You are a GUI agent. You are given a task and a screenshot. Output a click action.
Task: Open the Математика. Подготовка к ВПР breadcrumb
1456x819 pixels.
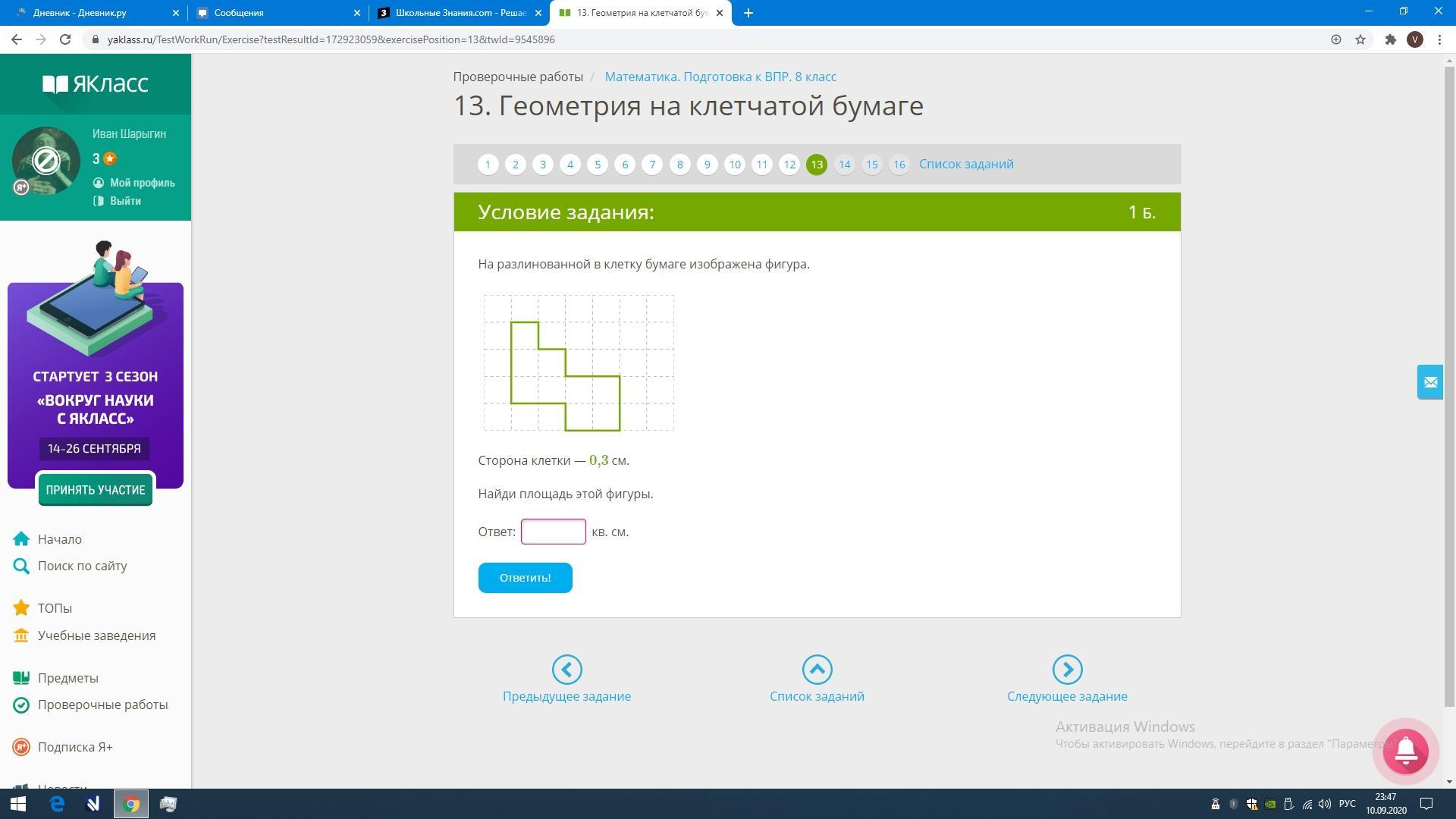click(x=720, y=77)
